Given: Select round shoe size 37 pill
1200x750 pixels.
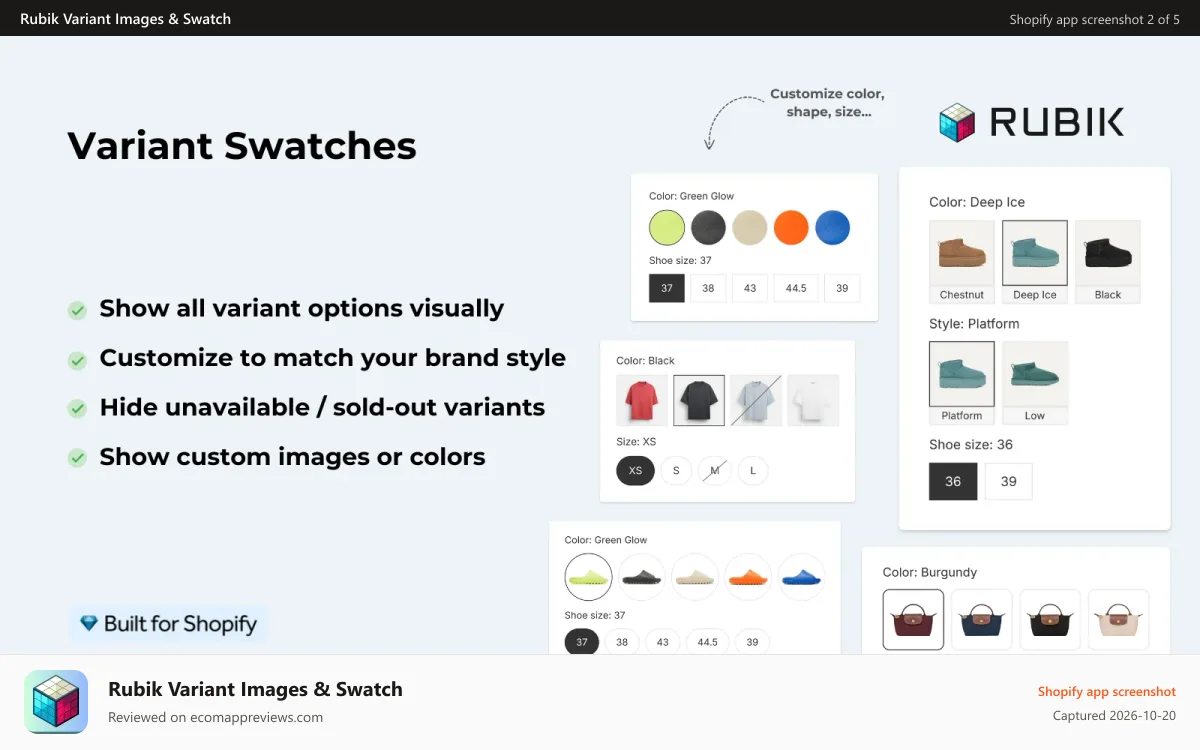Looking at the screenshot, I should (582, 641).
